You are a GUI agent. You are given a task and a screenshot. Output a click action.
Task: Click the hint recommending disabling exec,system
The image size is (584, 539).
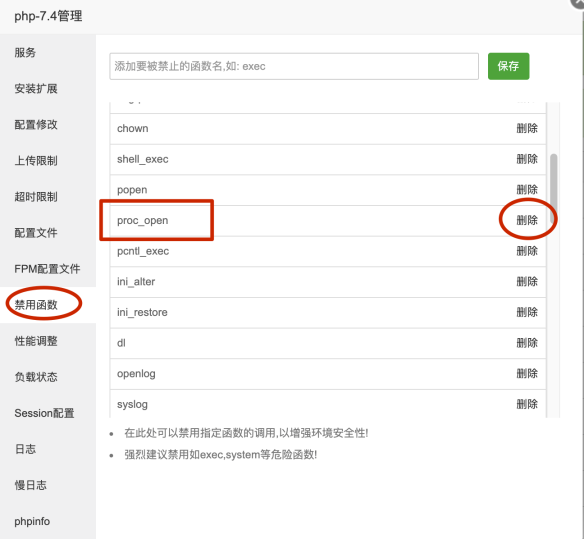pyautogui.click(x=220, y=455)
